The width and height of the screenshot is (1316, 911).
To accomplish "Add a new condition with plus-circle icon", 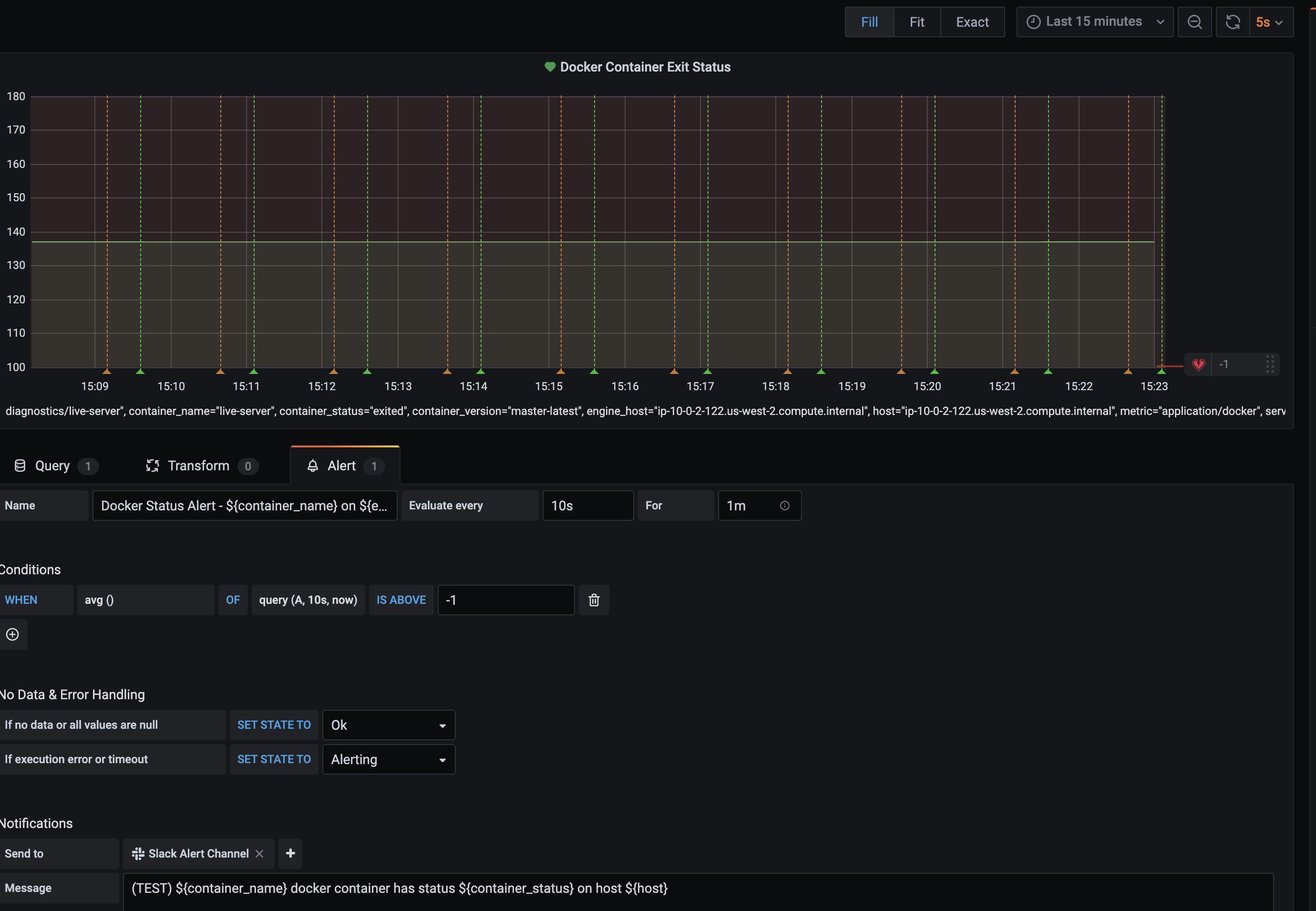I will click(12, 634).
